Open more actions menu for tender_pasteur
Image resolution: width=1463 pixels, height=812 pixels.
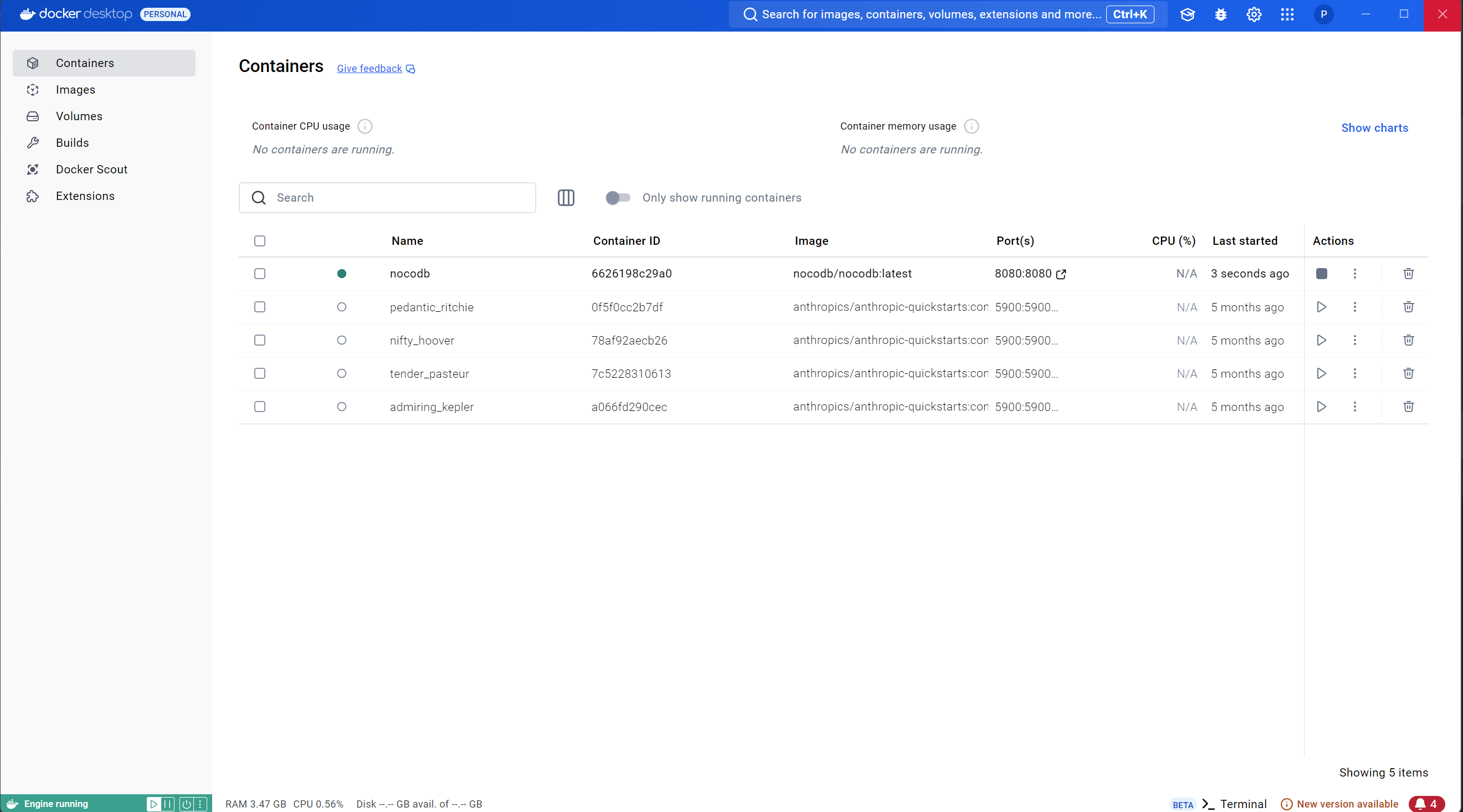point(1354,374)
